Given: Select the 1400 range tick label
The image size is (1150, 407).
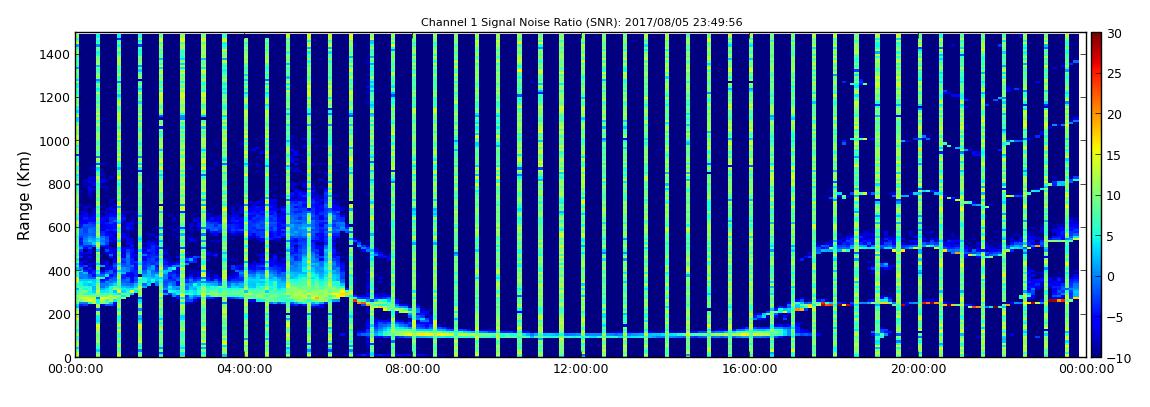Looking at the screenshot, I should coord(56,54).
